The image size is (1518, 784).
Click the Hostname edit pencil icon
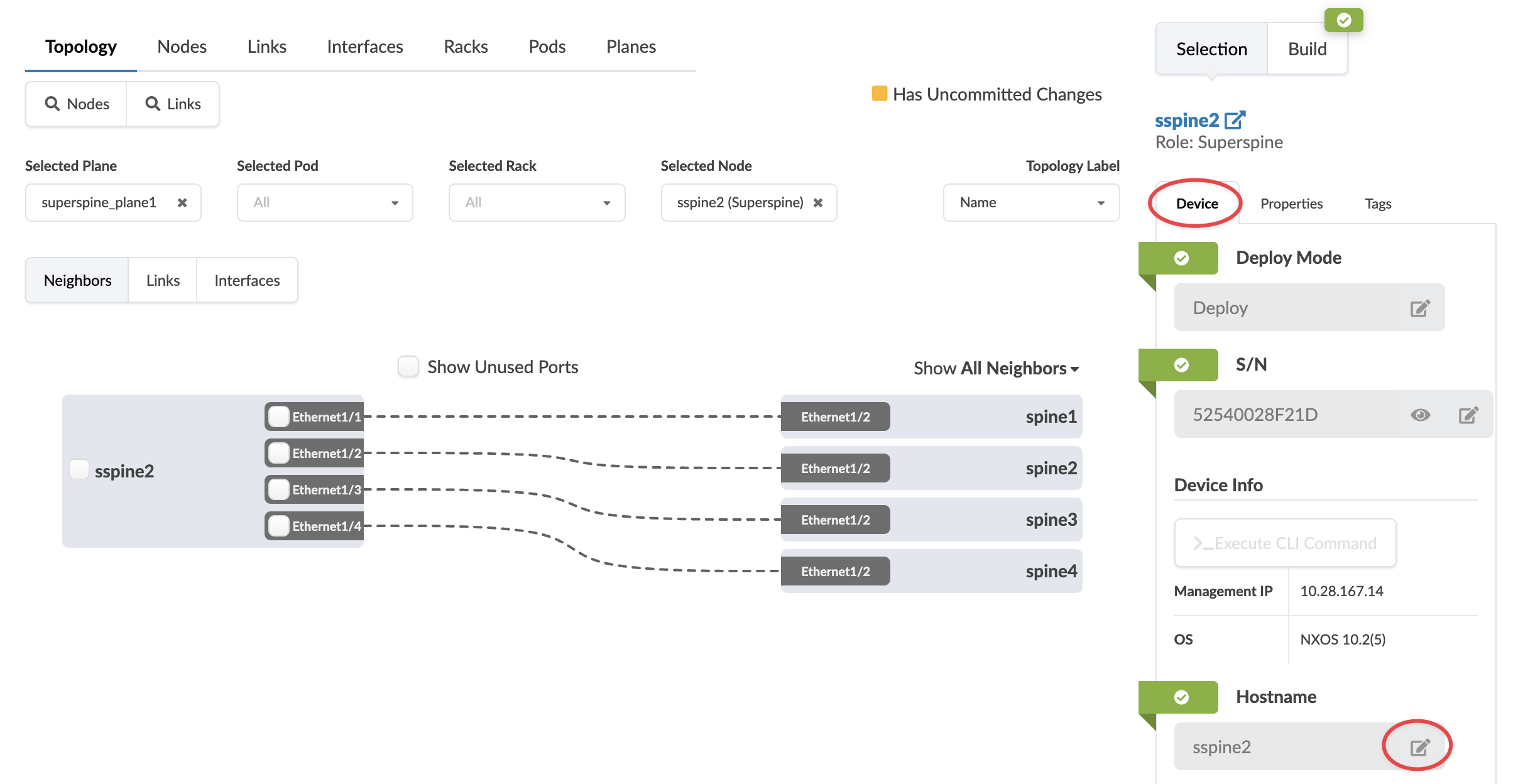pyautogui.click(x=1419, y=746)
